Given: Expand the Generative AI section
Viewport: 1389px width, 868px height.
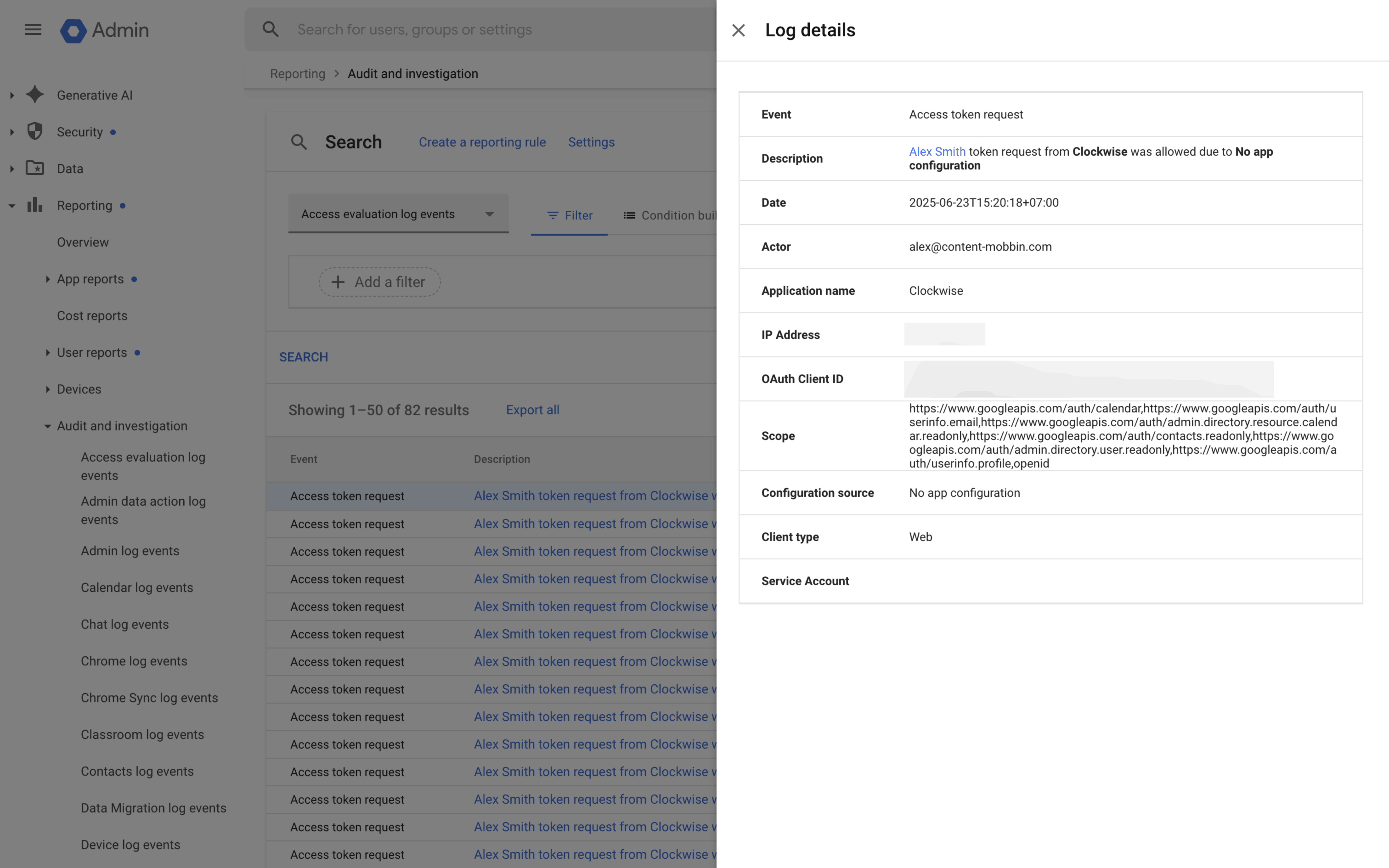Looking at the screenshot, I should click(x=12, y=96).
